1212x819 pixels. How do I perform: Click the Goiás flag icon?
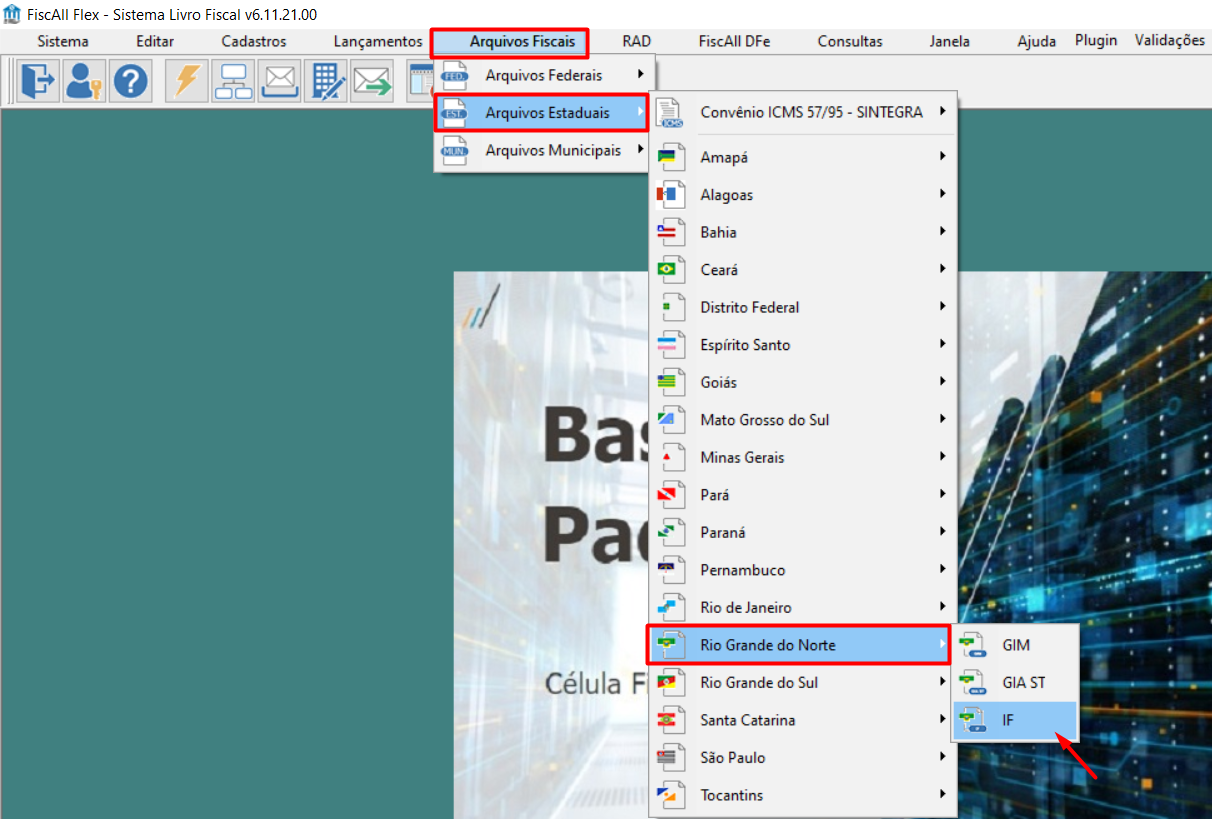tap(670, 383)
